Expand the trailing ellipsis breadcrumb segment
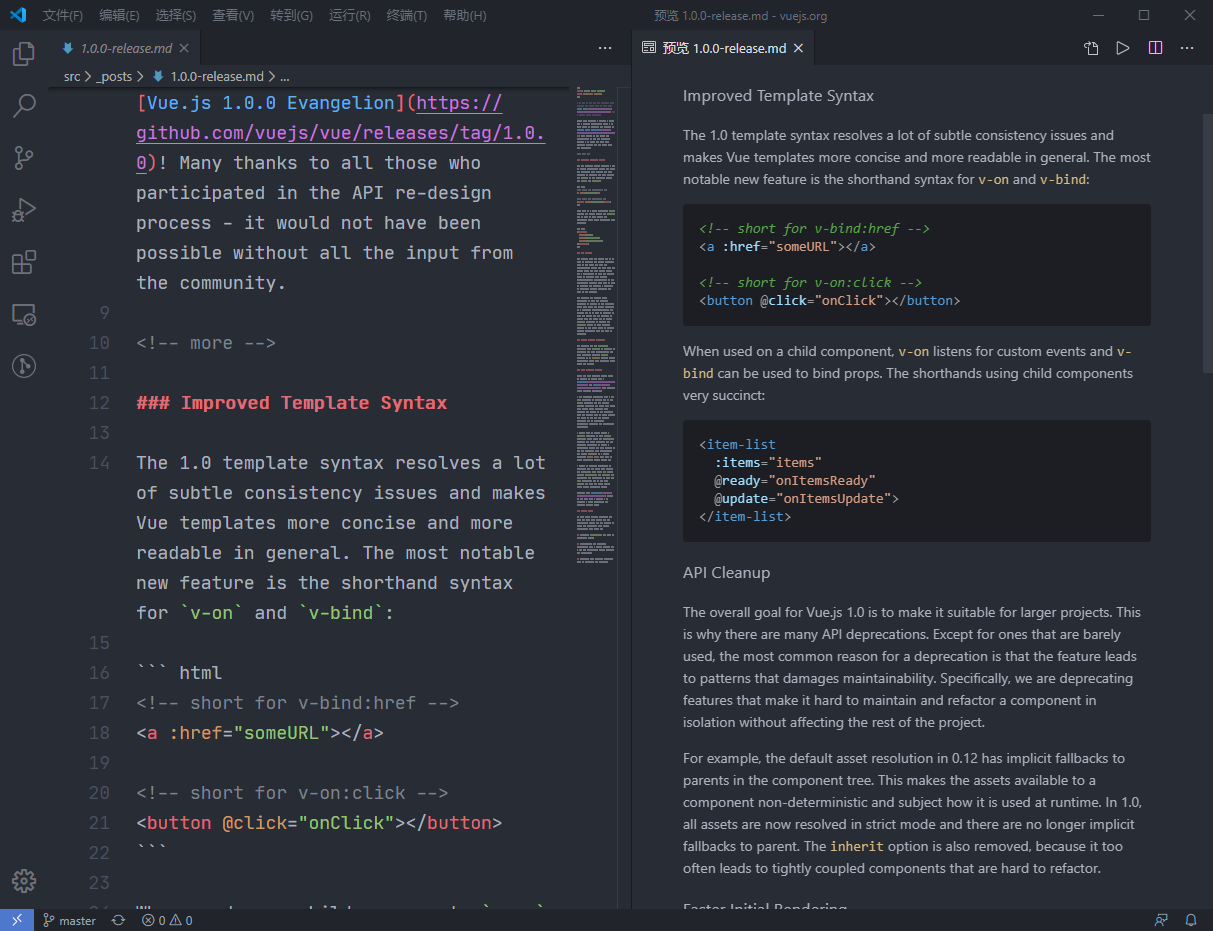 point(285,76)
